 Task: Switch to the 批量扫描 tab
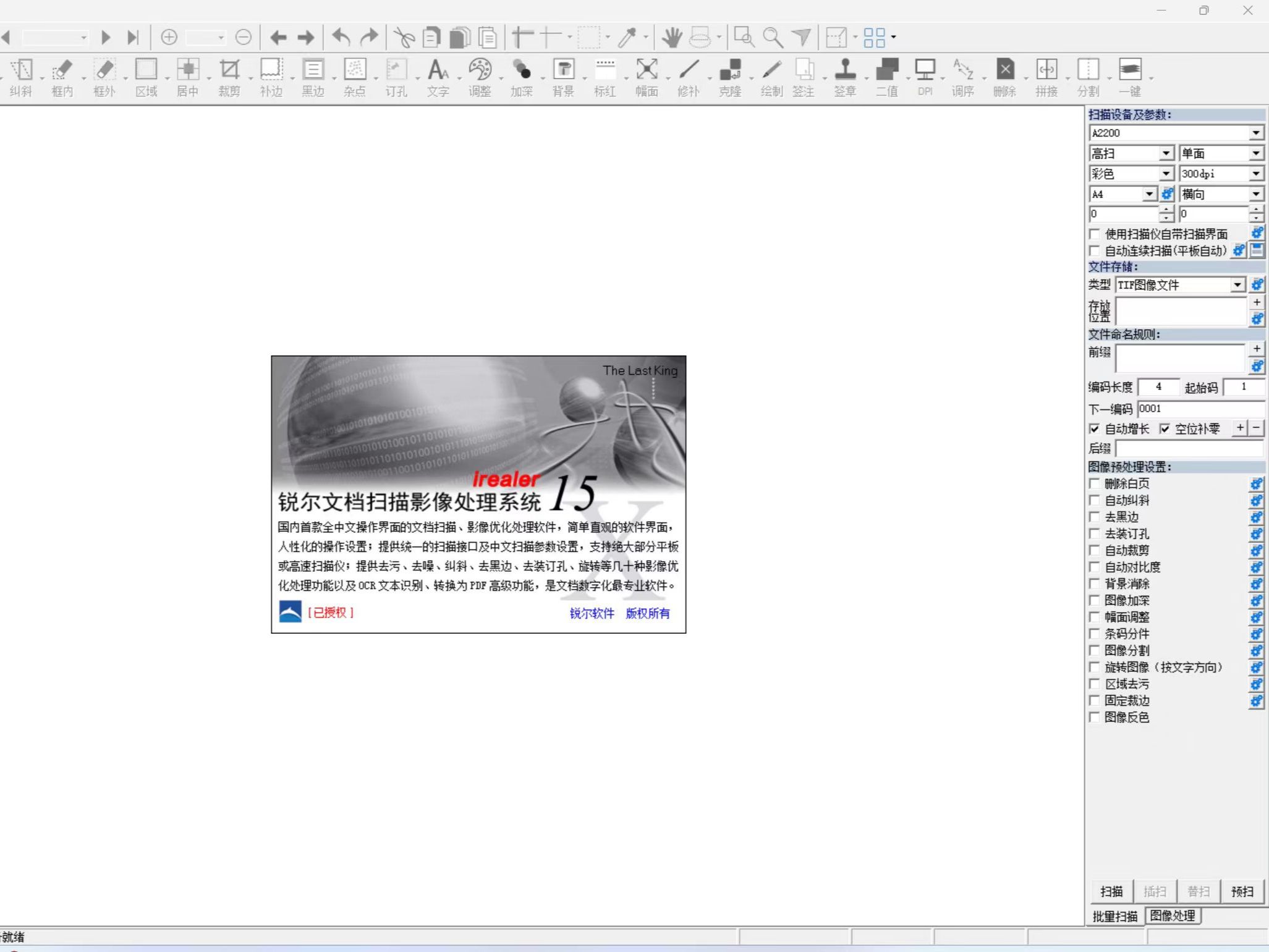tap(1114, 916)
